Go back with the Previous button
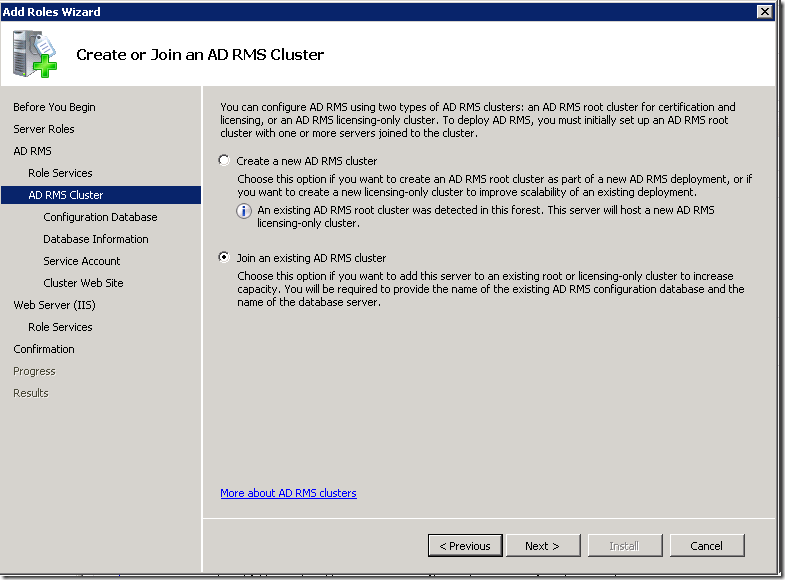The width and height of the screenshot is (785, 580). (465, 545)
